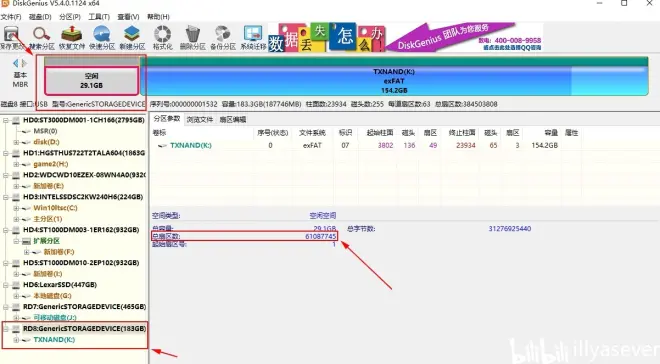The image size is (660, 364).
Task: Open the 查看(V) menu
Action: coord(128,17)
